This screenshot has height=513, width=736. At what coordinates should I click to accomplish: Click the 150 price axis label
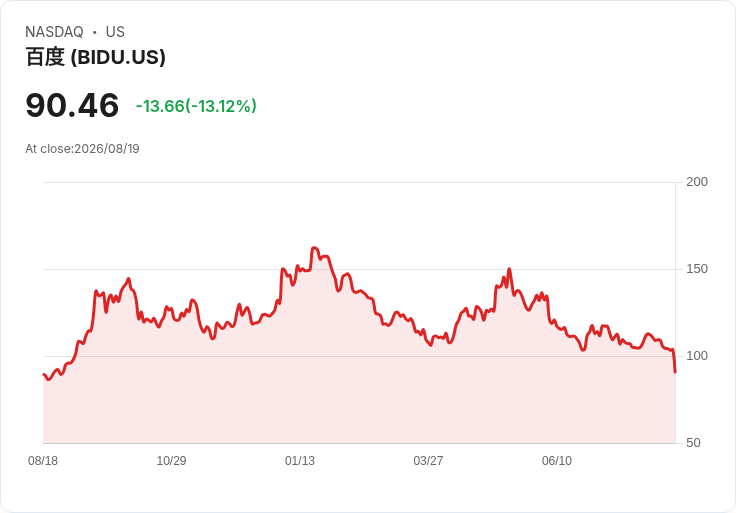tap(697, 269)
